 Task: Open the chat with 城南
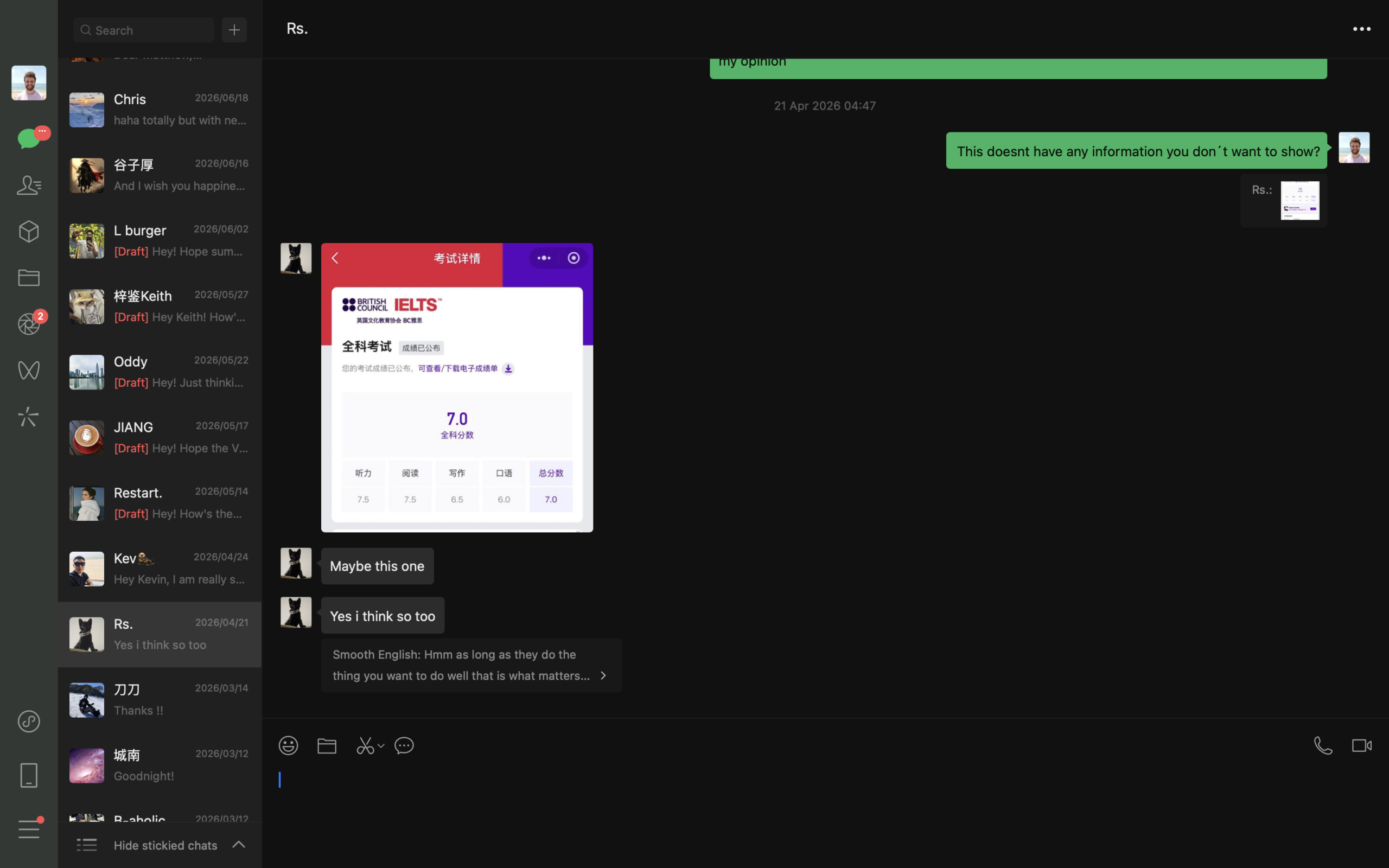[160, 766]
